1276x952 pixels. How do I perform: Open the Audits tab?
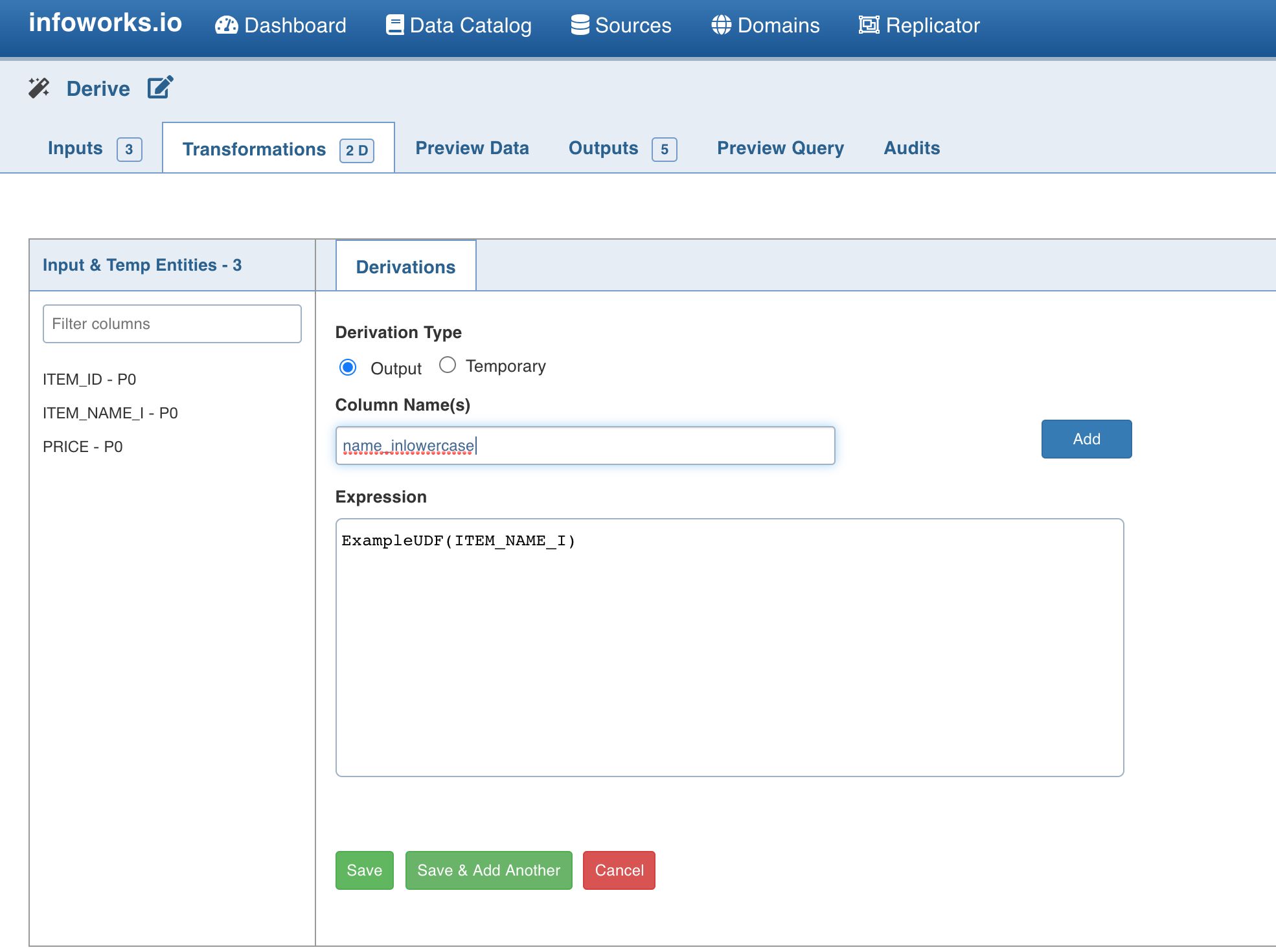[911, 148]
